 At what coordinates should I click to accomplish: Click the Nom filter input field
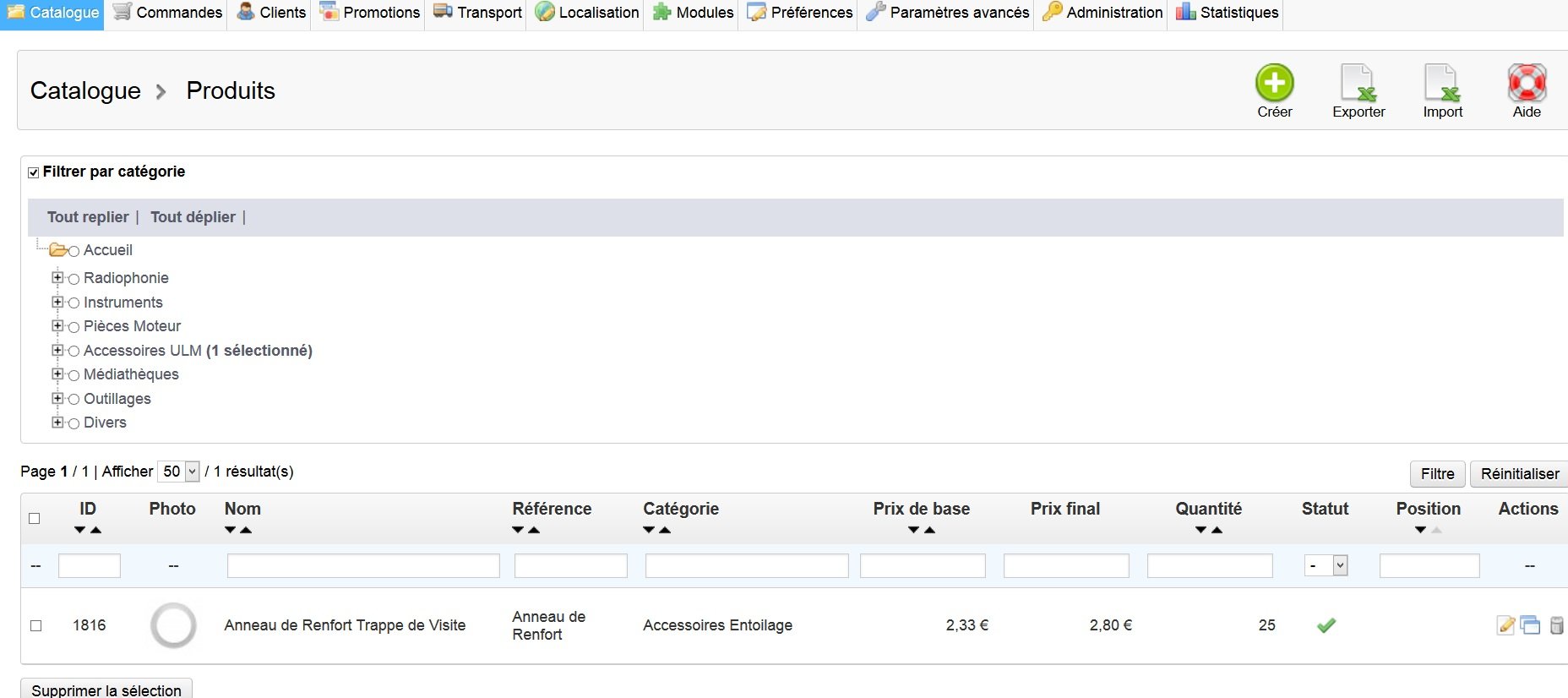tap(363, 565)
